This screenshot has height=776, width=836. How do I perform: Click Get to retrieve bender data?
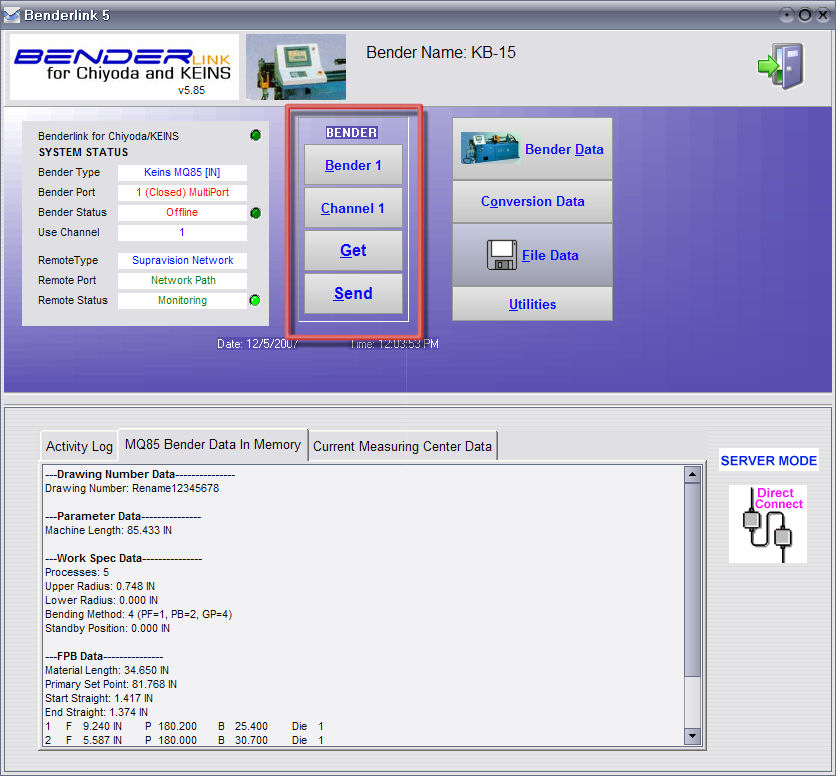pyautogui.click(x=353, y=251)
